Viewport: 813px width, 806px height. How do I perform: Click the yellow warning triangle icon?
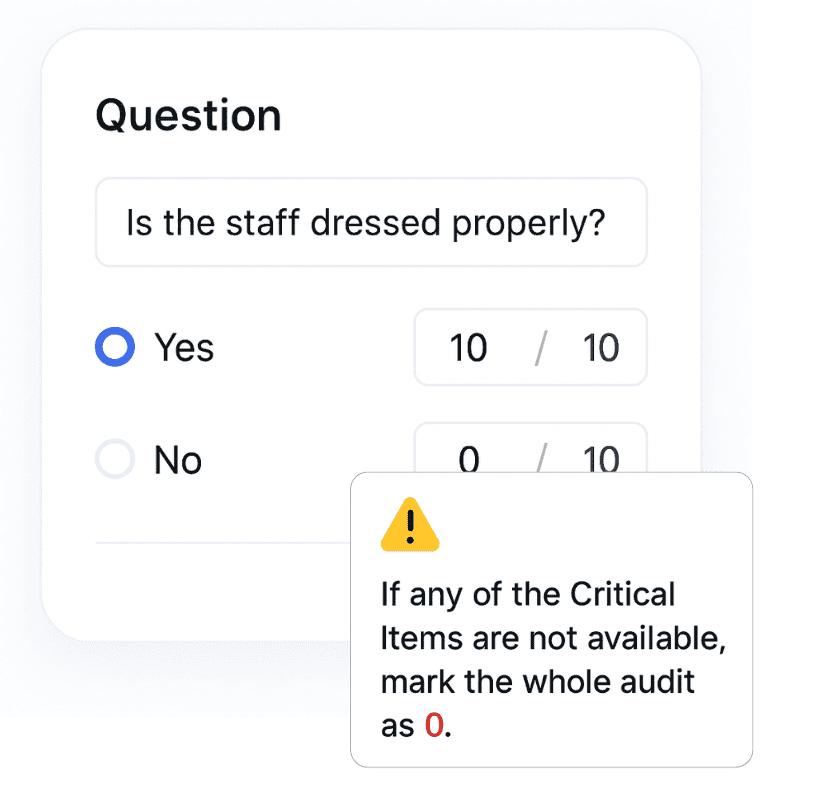(410, 525)
